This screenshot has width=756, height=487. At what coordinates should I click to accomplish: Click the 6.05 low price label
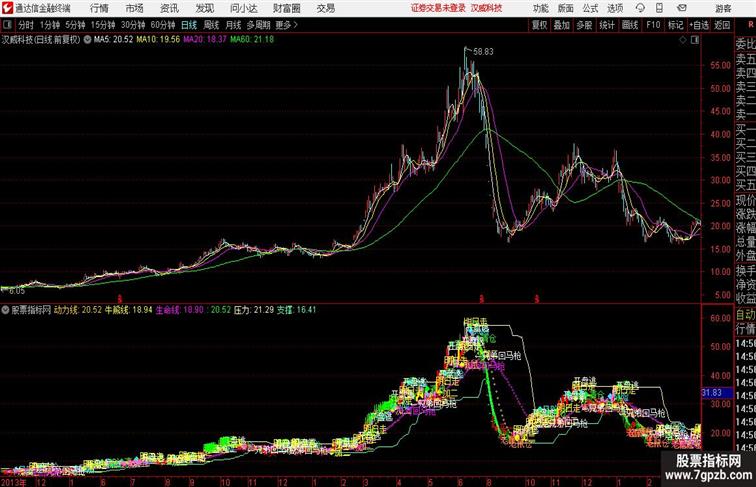click(x=17, y=291)
